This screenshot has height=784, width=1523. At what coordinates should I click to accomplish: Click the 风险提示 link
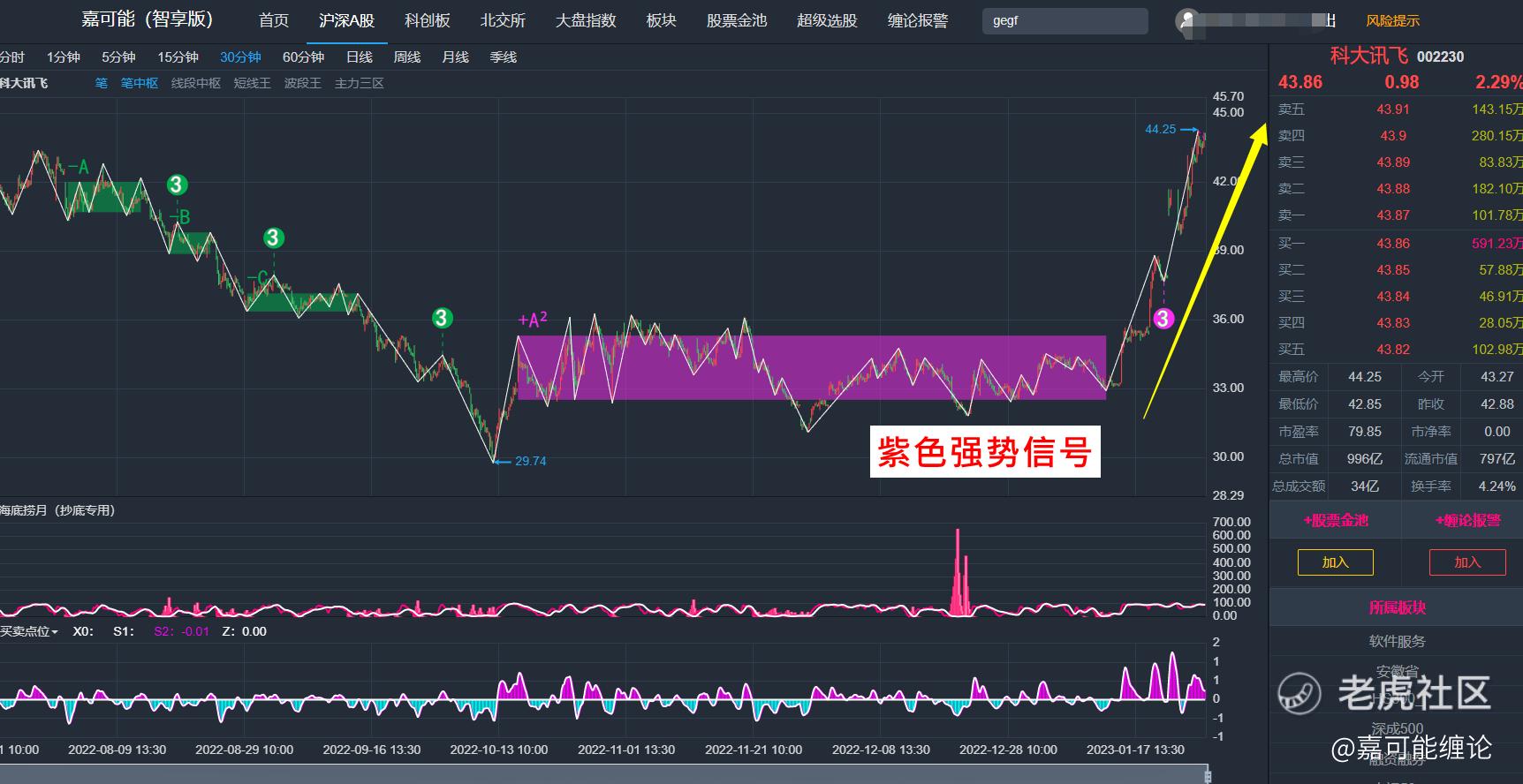coord(1393,20)
